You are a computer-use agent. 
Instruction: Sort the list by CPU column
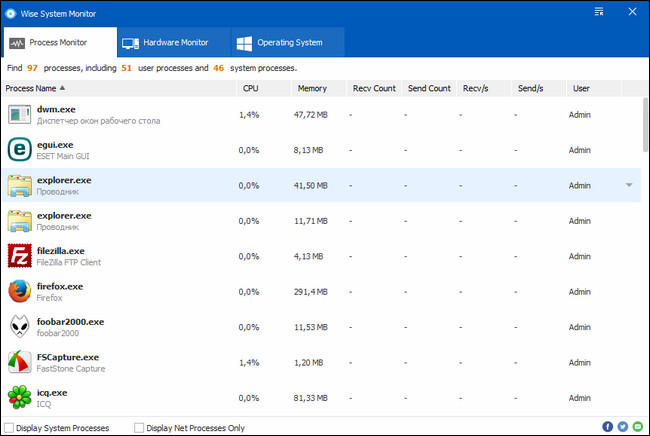(x=251, y=89)
